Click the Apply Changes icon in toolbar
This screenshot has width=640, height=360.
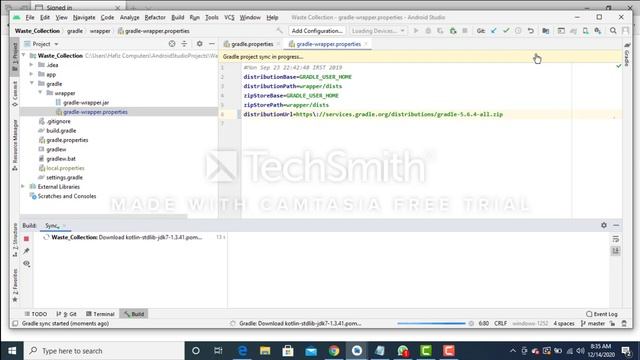point(440,31)
